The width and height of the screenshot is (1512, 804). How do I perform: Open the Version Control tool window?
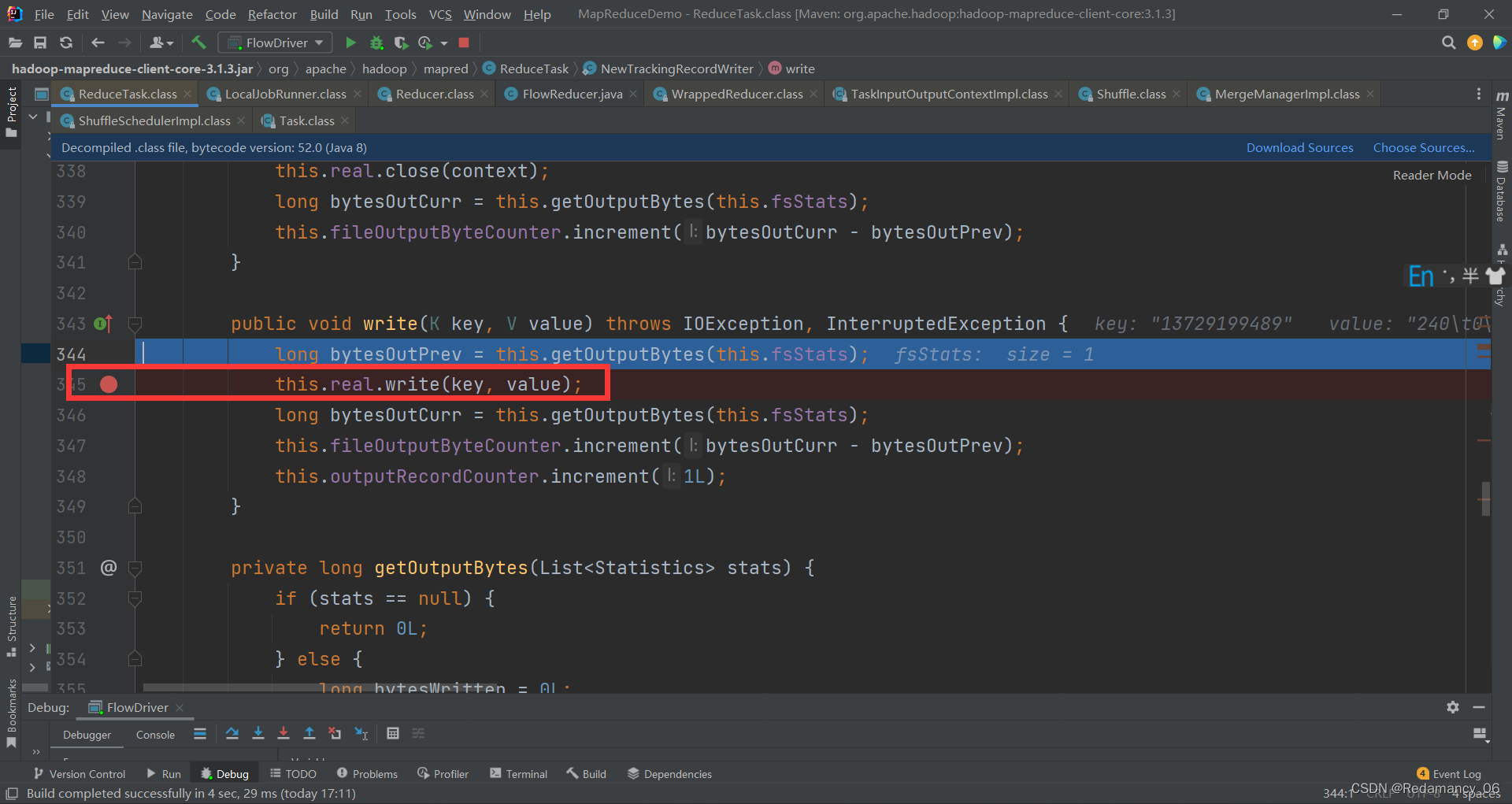80,774
